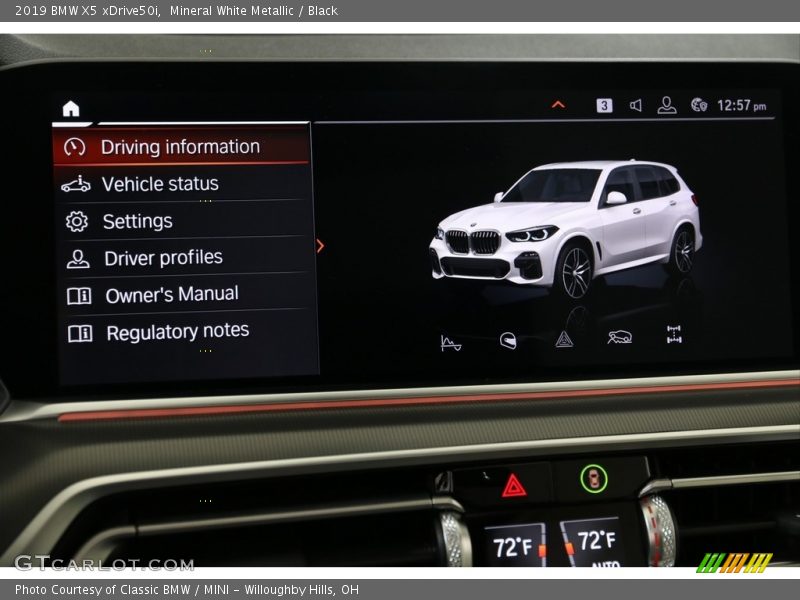This screenshot has width=800, height=600.
Task: Tap the book icon beside Owner's Manual
Action: point(79,296)
